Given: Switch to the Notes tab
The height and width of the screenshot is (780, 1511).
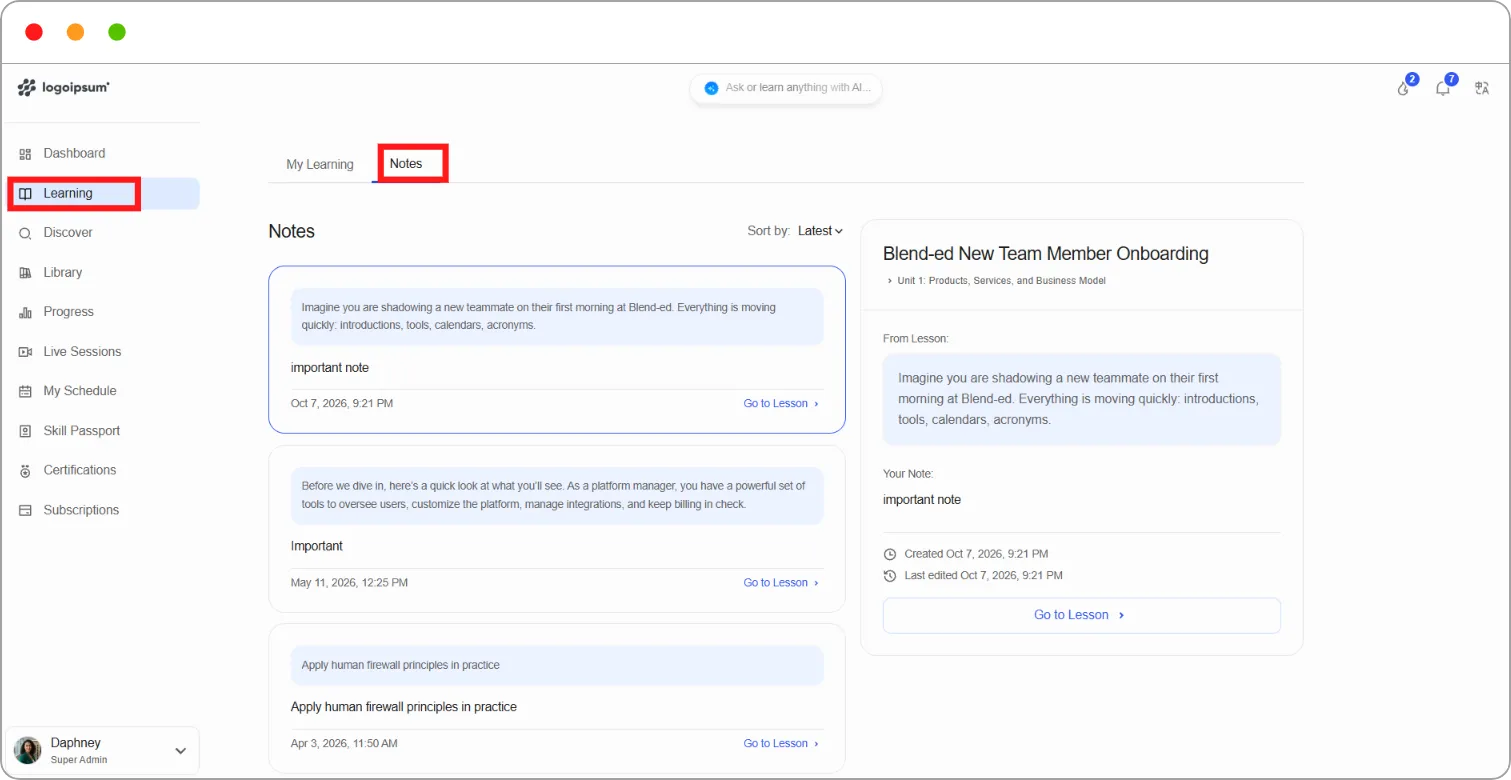Looking at the screenshot, I should tap(406, 164).
